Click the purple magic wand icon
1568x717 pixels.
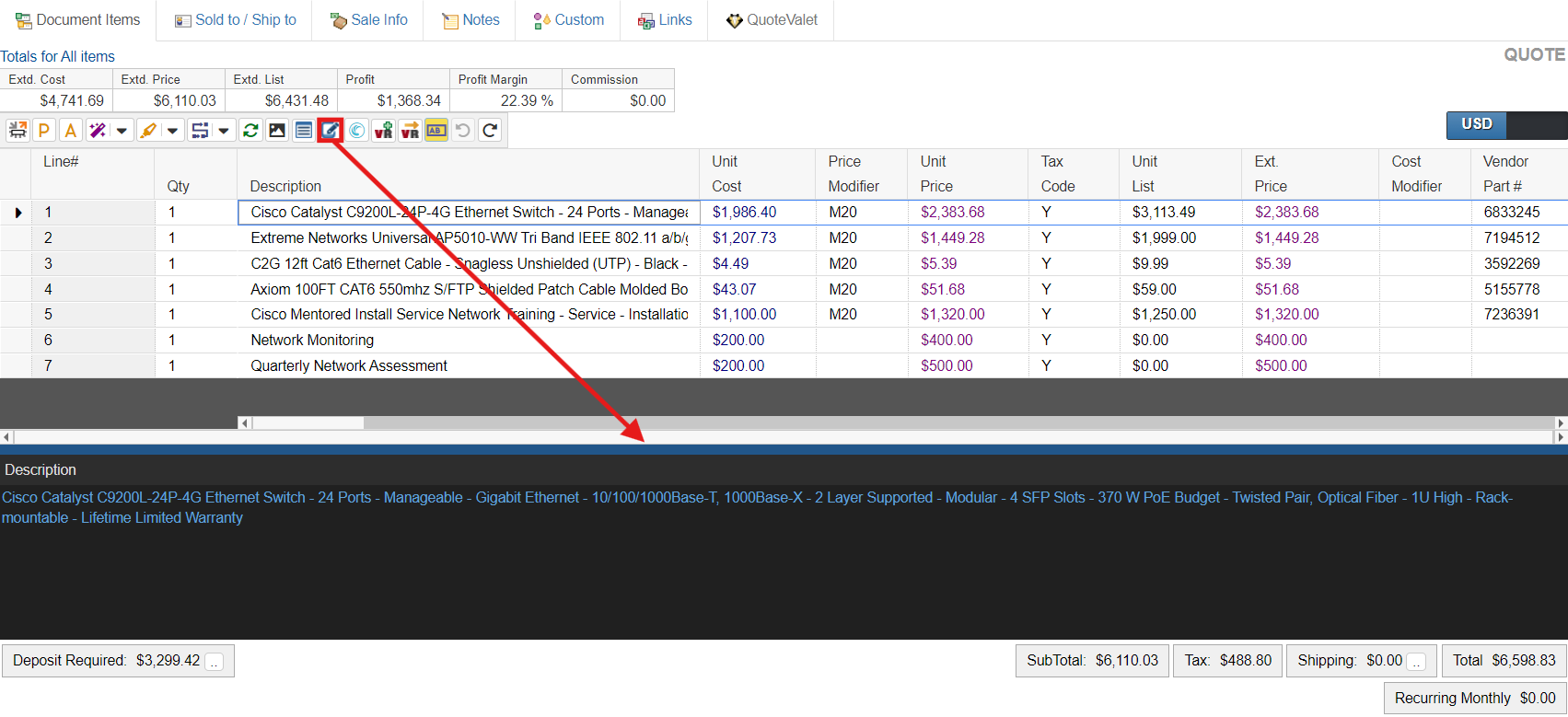tap(98, 131)
